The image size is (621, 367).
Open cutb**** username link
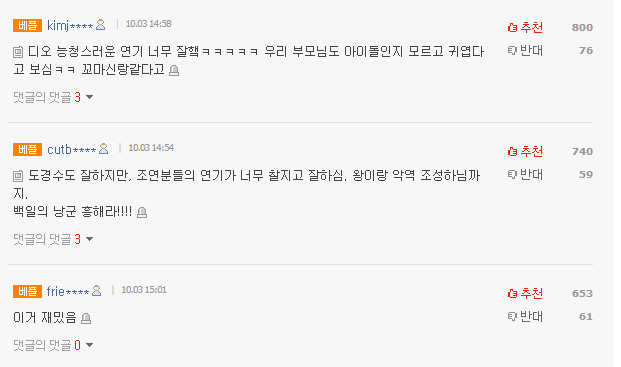(x=72, y=149)
